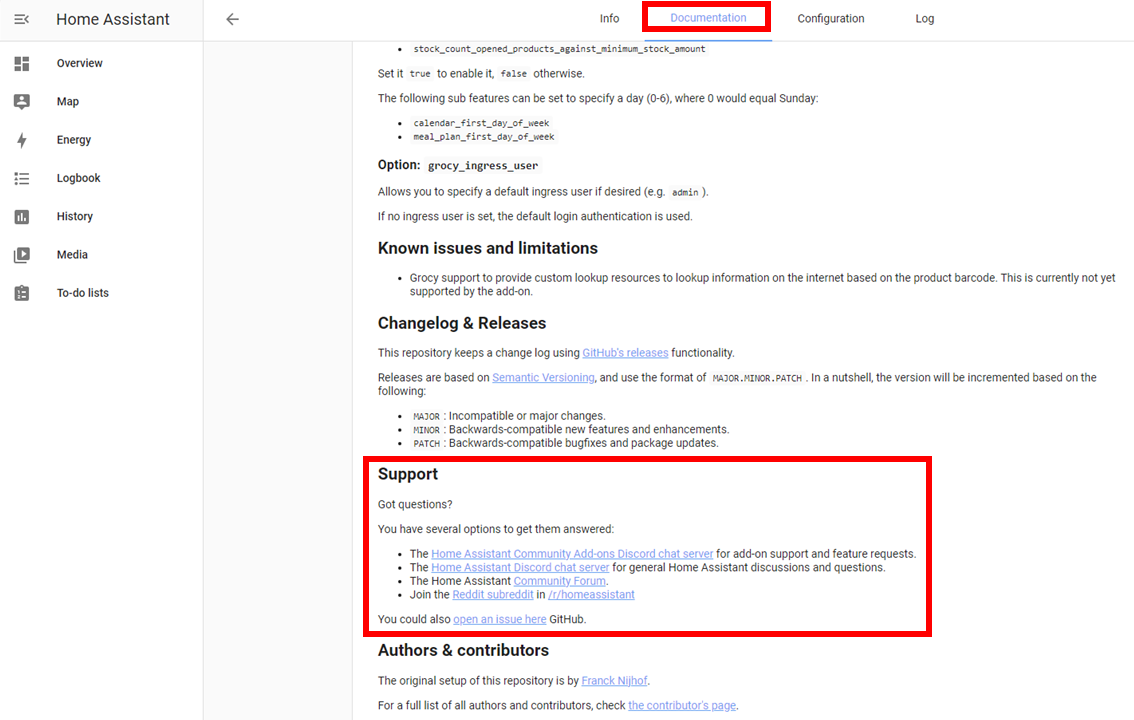Open the Configuration tab
This screenshot has width=1134, height=720.
[830, 19]
